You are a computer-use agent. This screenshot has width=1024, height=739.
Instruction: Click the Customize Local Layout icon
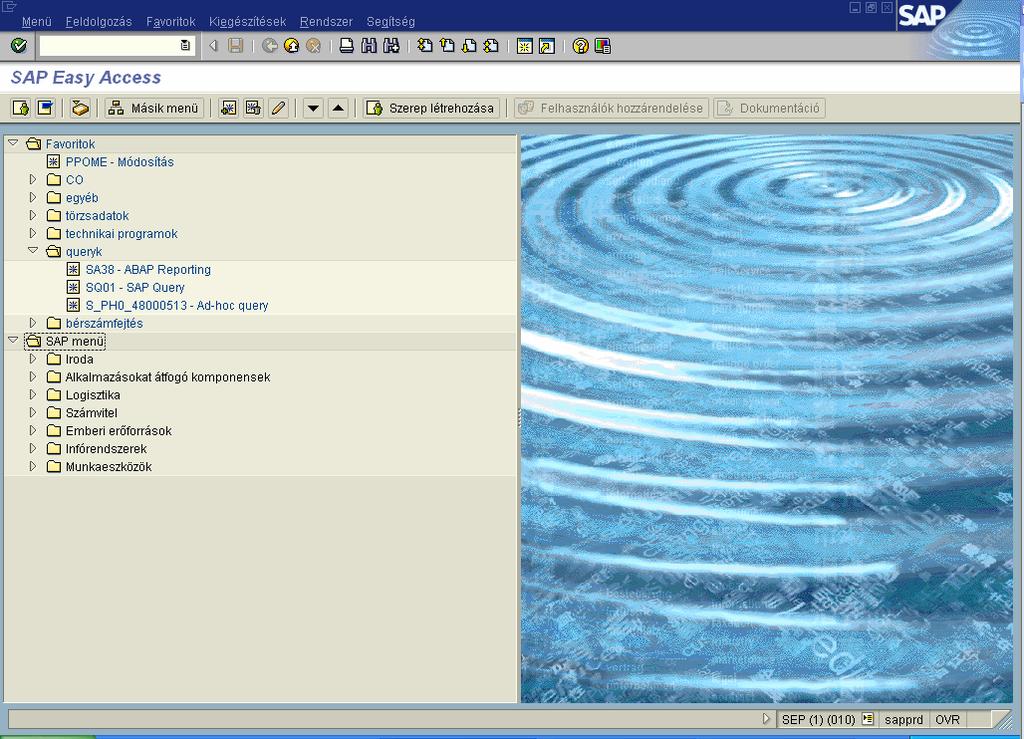coord(603,46)
